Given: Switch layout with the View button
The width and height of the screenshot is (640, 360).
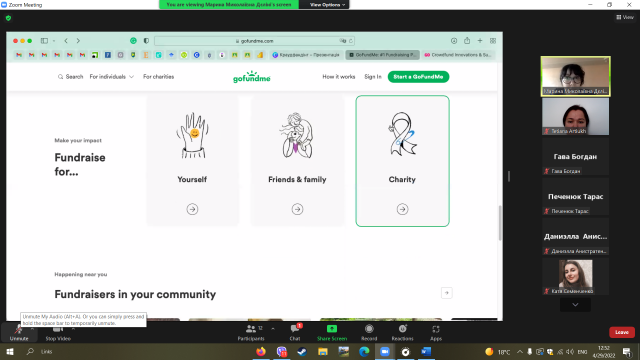Looking at the screenshot, I should pyautogui.click(x=625, y=17).
